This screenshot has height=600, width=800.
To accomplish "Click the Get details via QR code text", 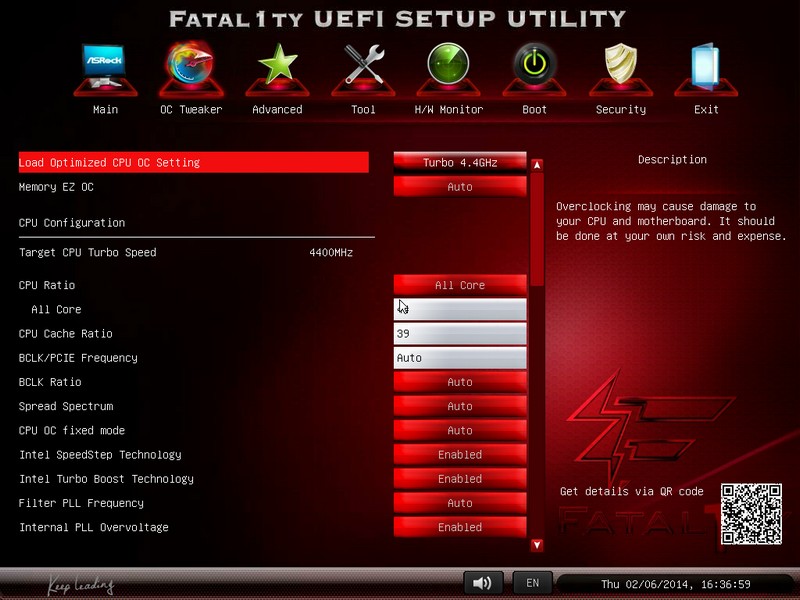I will pos(632,491).
